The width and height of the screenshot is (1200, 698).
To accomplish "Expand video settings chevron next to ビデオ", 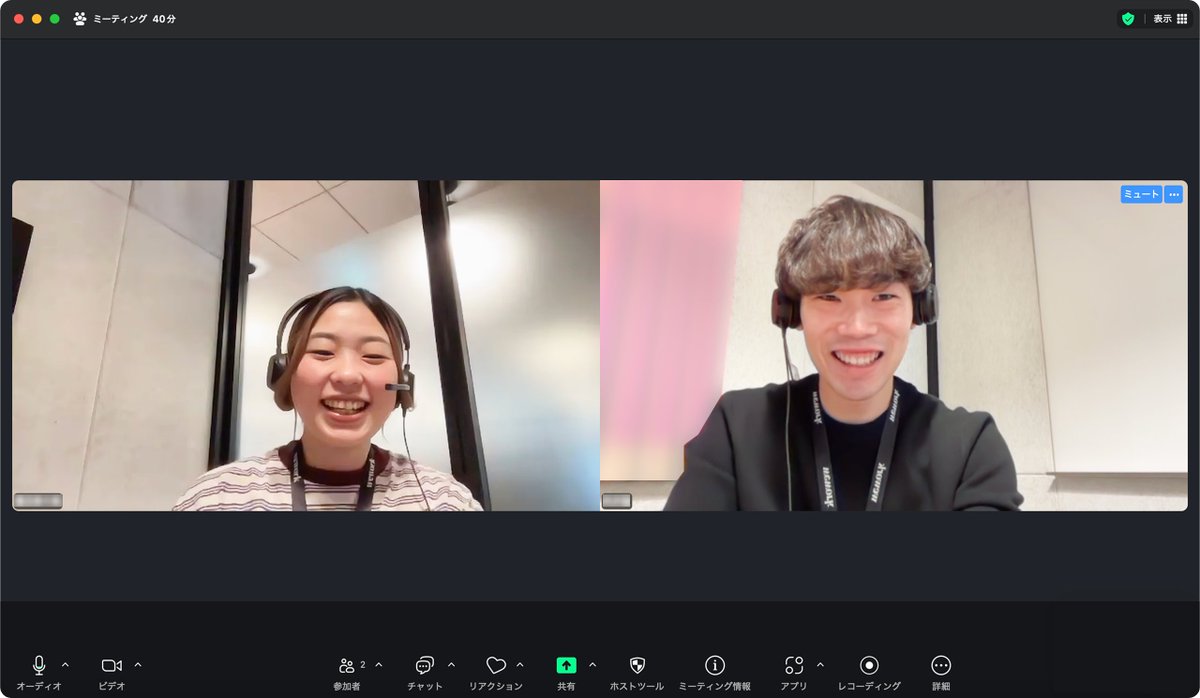I will point(136,664).
